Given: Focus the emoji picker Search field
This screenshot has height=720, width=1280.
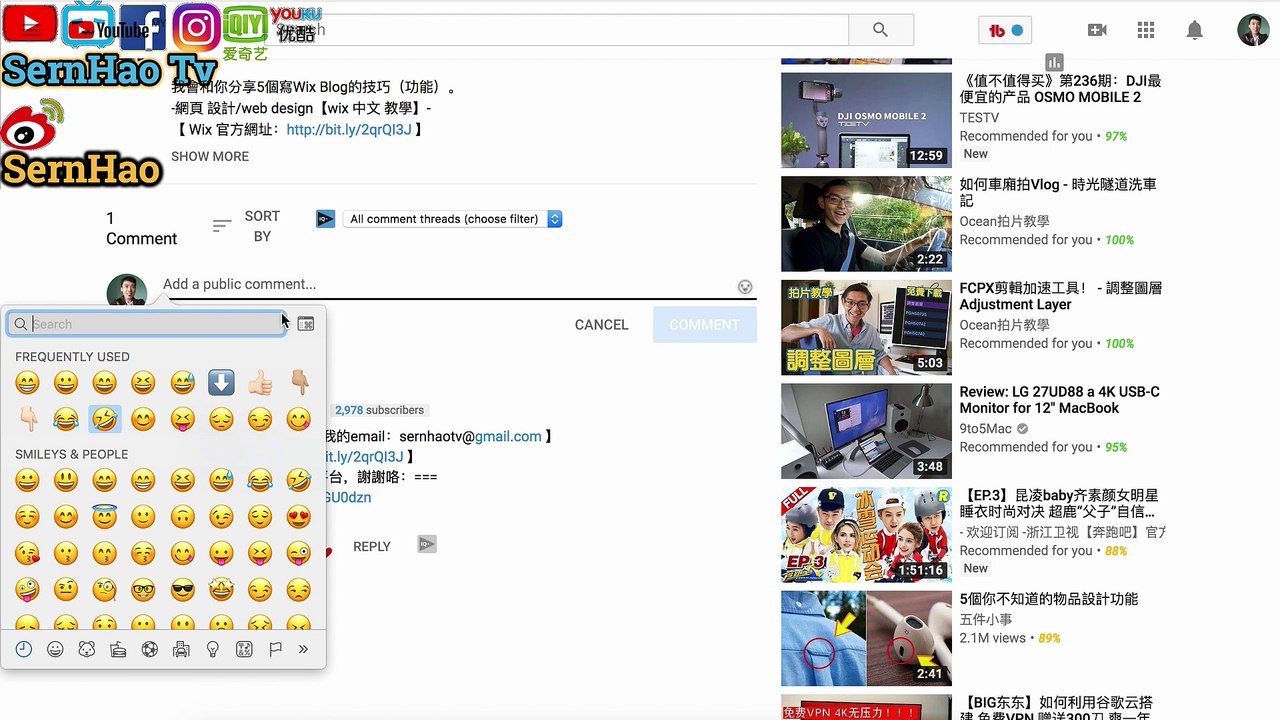Looking at the screenshot, I should [x=147, y=324].
